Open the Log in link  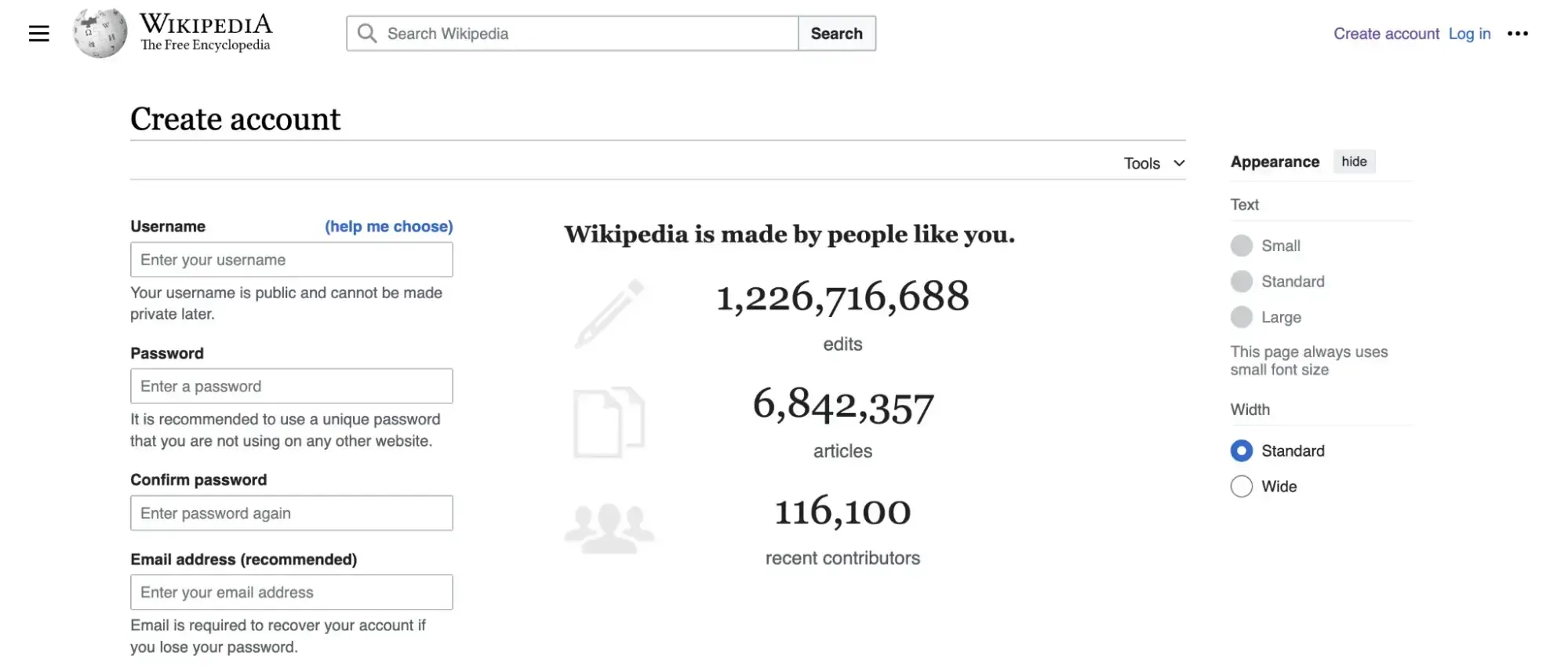coord(1469,34)
